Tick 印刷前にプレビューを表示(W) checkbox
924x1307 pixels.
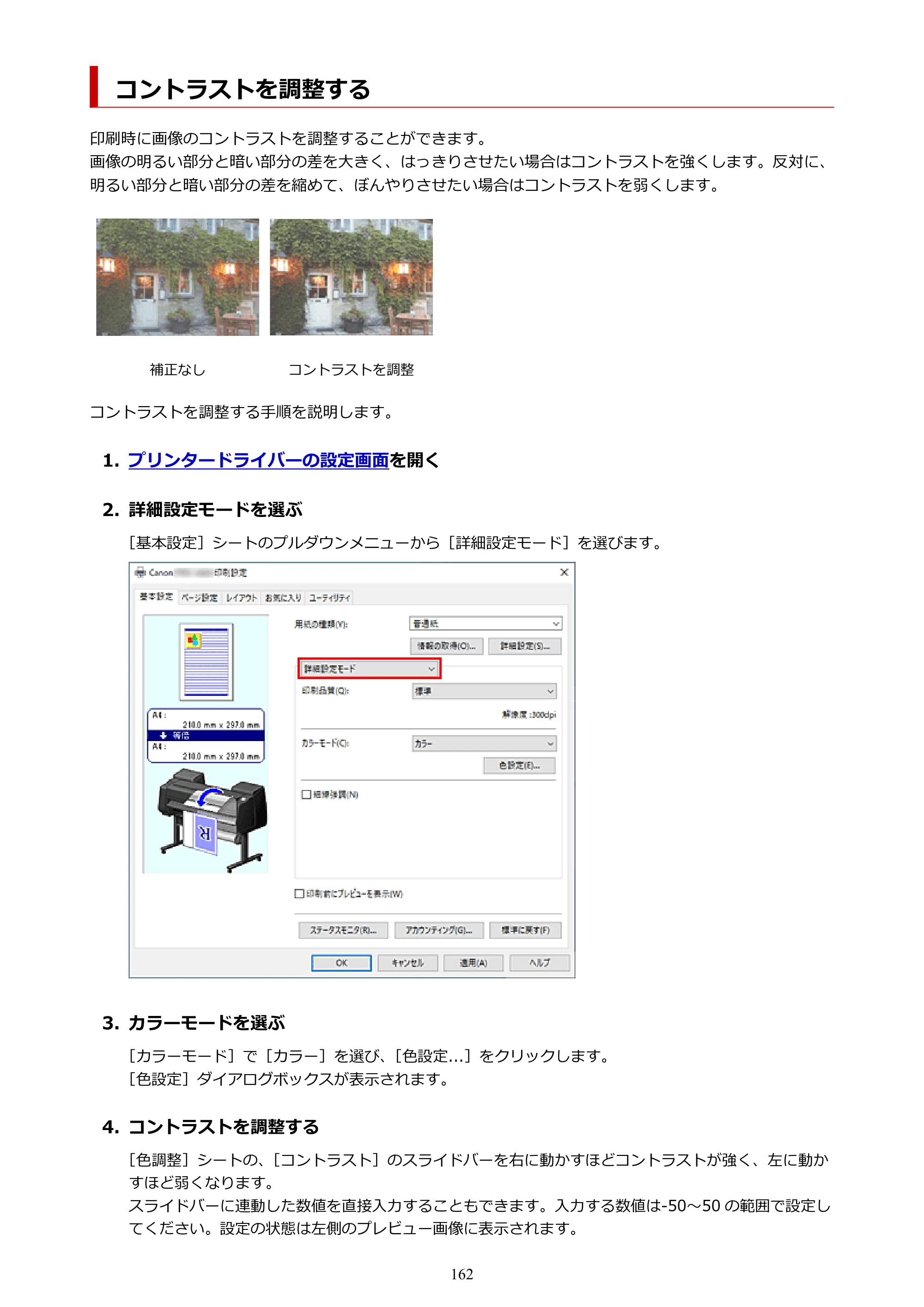299,894
